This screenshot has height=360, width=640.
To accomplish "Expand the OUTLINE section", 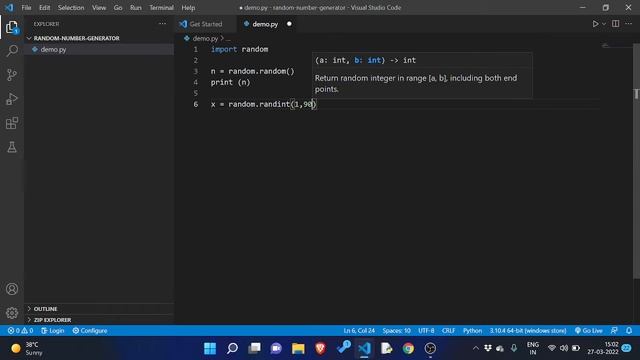I will [x=99, y=309].
